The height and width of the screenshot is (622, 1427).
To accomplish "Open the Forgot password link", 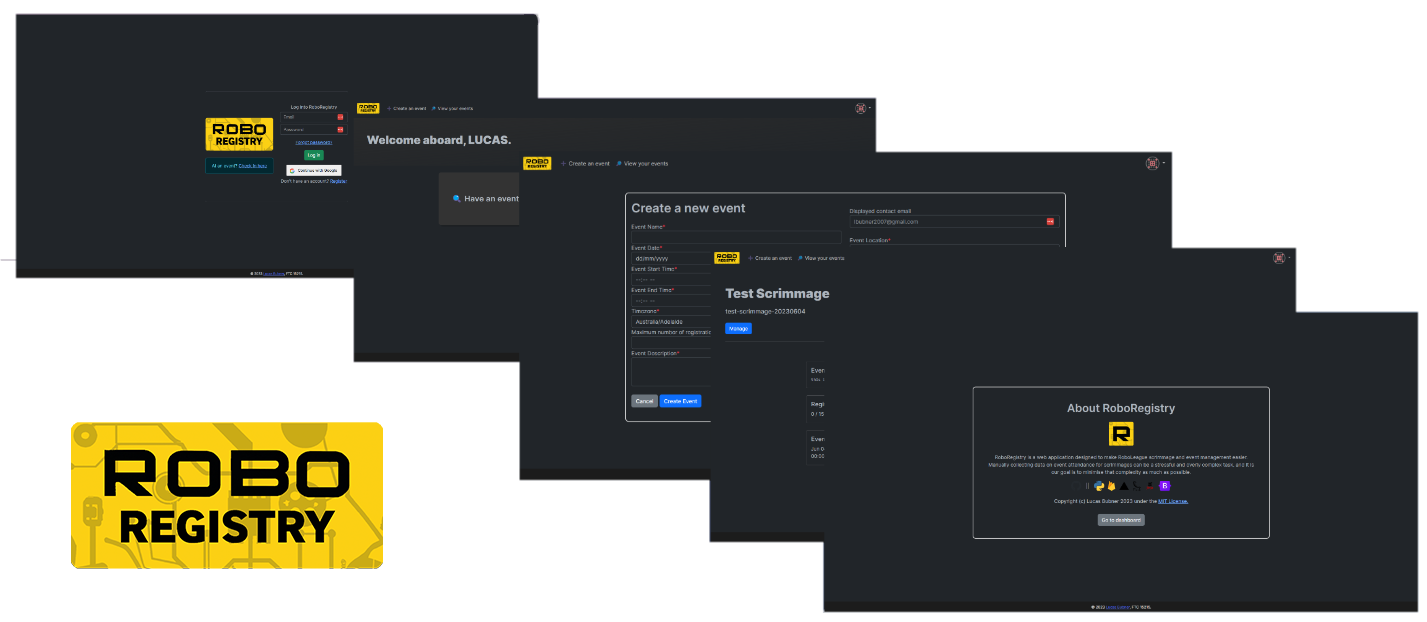I will pyautogui.click(x=313, y=142).
